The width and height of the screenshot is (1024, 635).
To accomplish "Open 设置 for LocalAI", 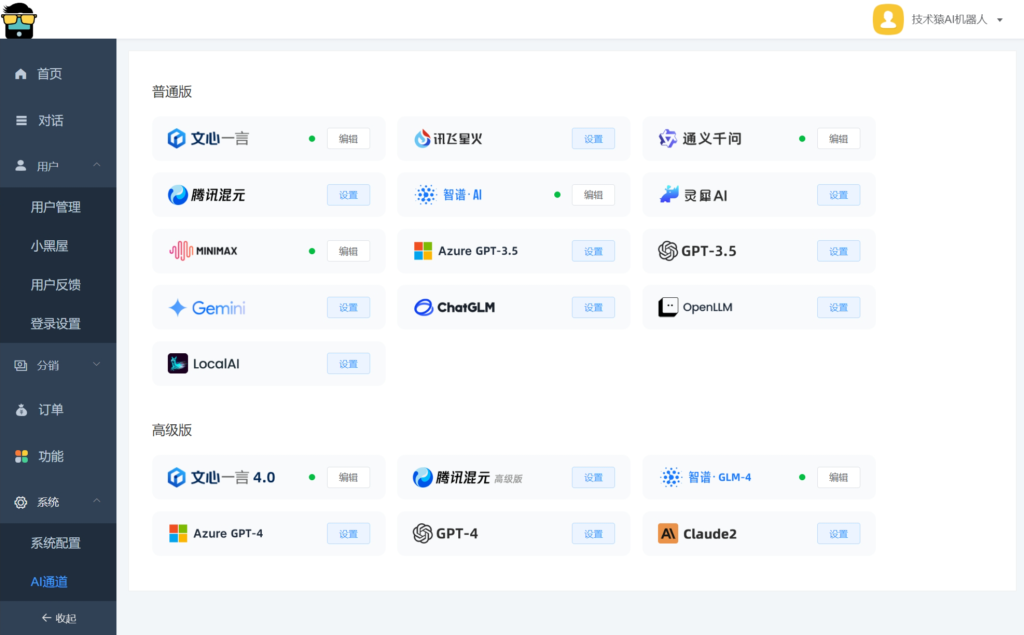I will click(348, 364).
